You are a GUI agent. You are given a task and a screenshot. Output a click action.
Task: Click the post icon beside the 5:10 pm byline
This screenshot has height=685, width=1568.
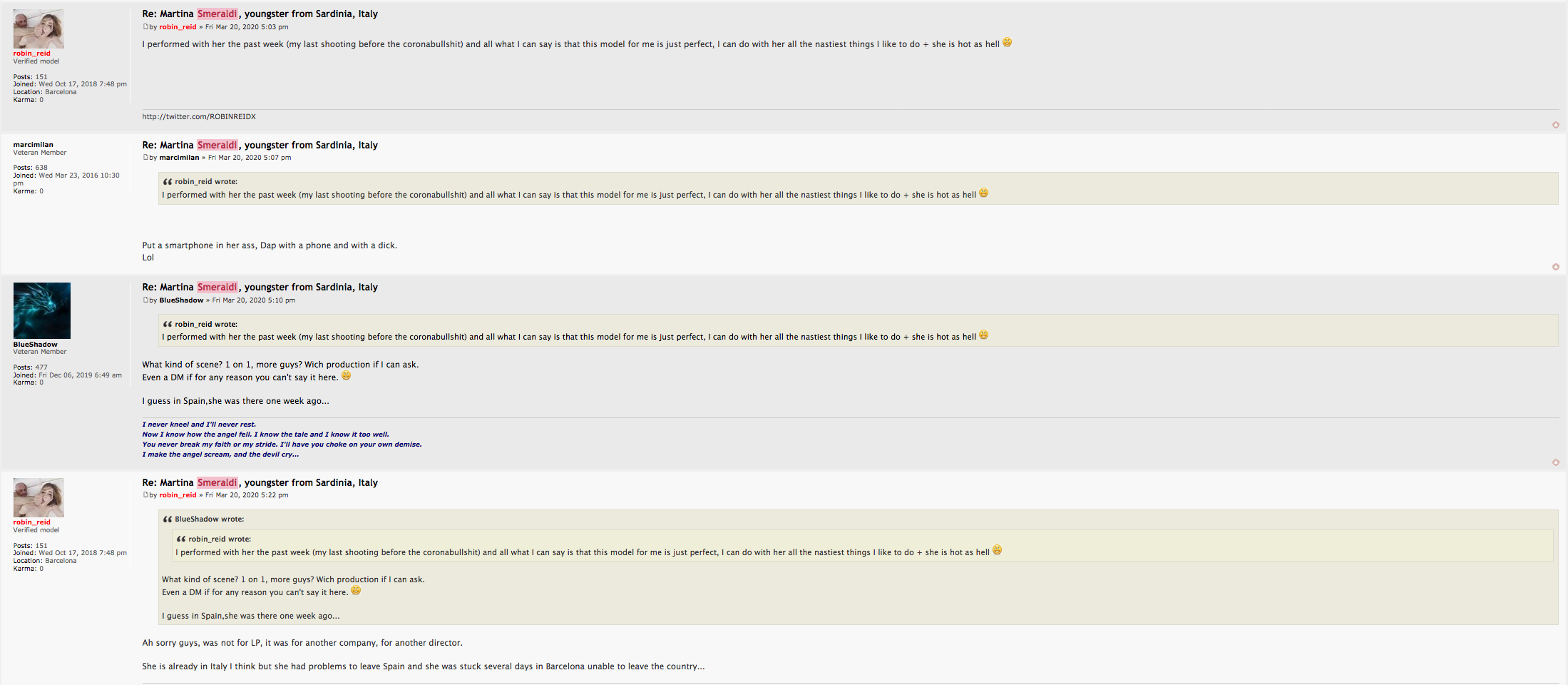[x=145, y=300]
